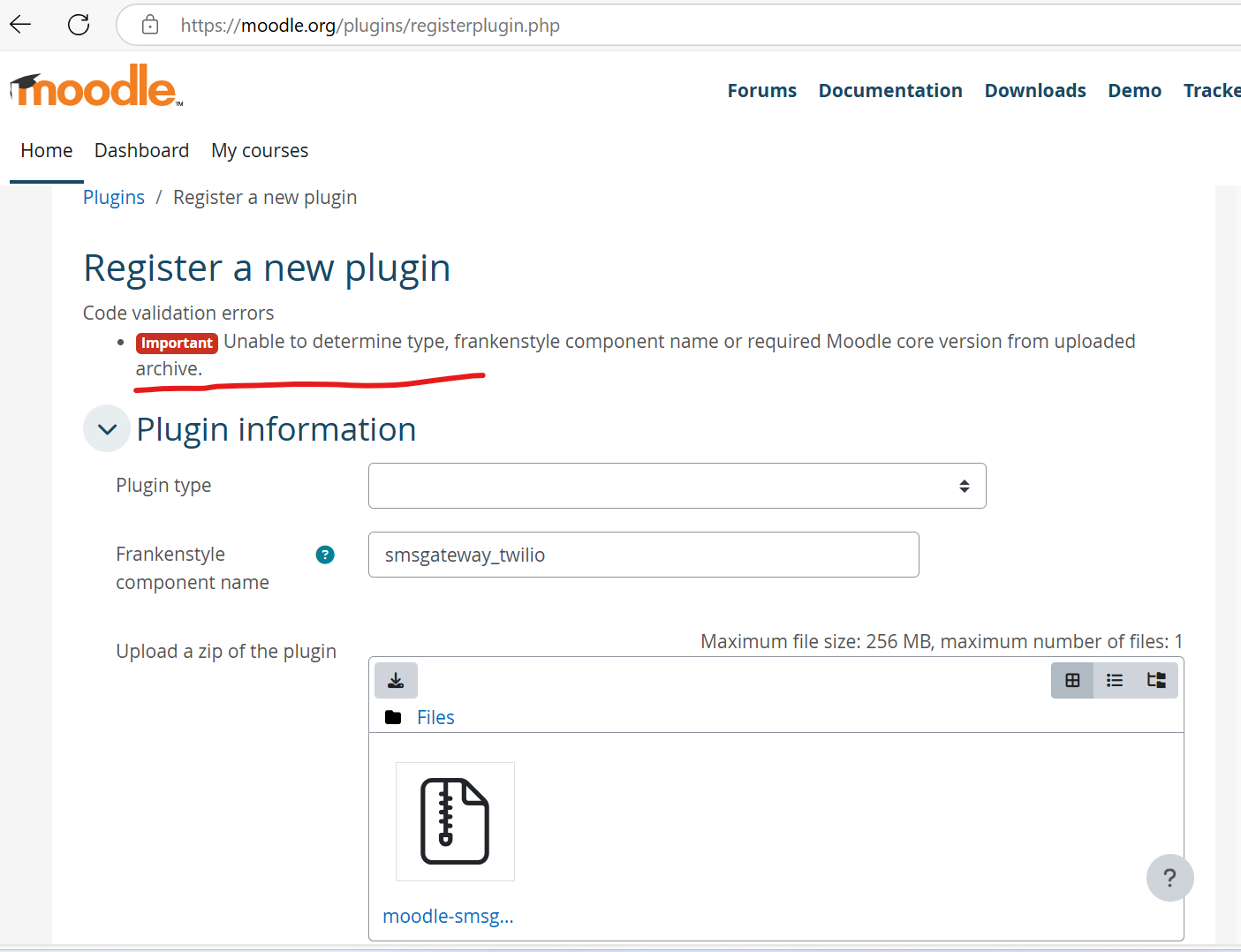Viewport: 1241px width, 952px height.
Task: Open Downloads from top navigation
Action: tap(1035, 90)
